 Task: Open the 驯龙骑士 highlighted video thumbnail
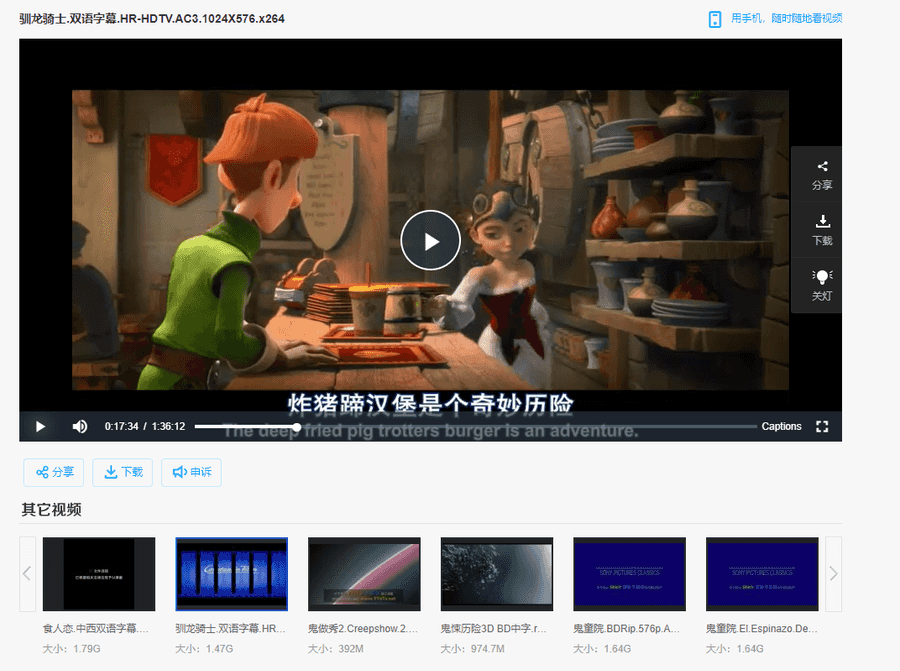231,574
